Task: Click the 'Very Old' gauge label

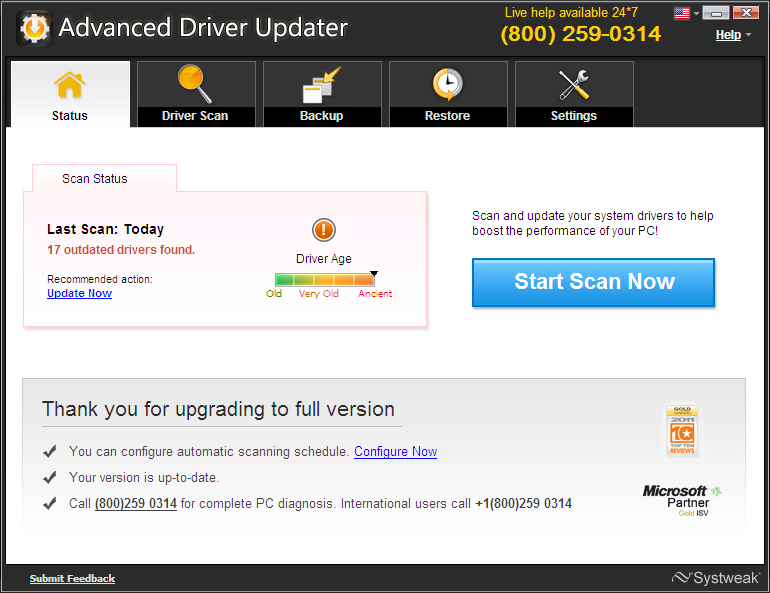Action: 319,294
